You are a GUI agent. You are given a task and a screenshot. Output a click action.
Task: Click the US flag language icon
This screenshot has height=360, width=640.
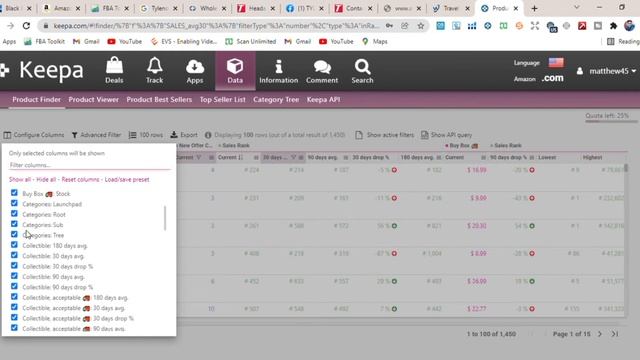556,62
